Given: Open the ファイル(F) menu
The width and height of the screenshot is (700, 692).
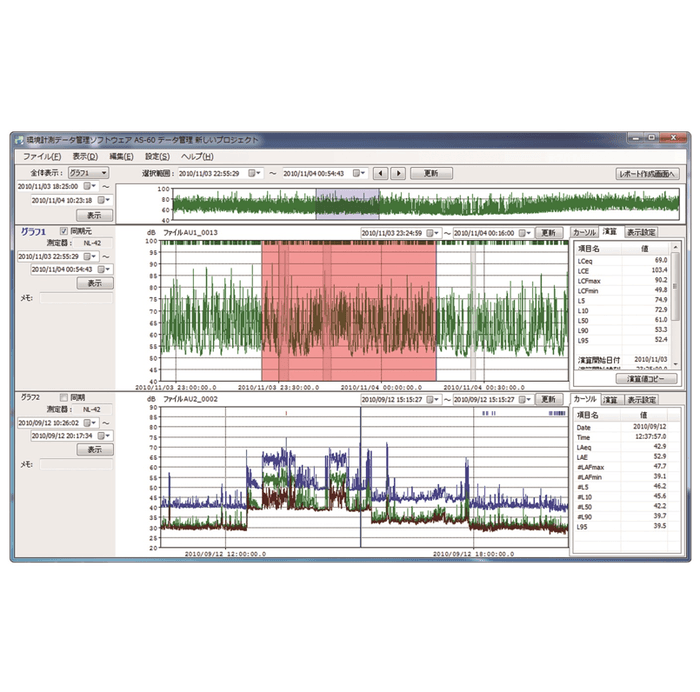Looking at the screenshot, I should 42,157.
